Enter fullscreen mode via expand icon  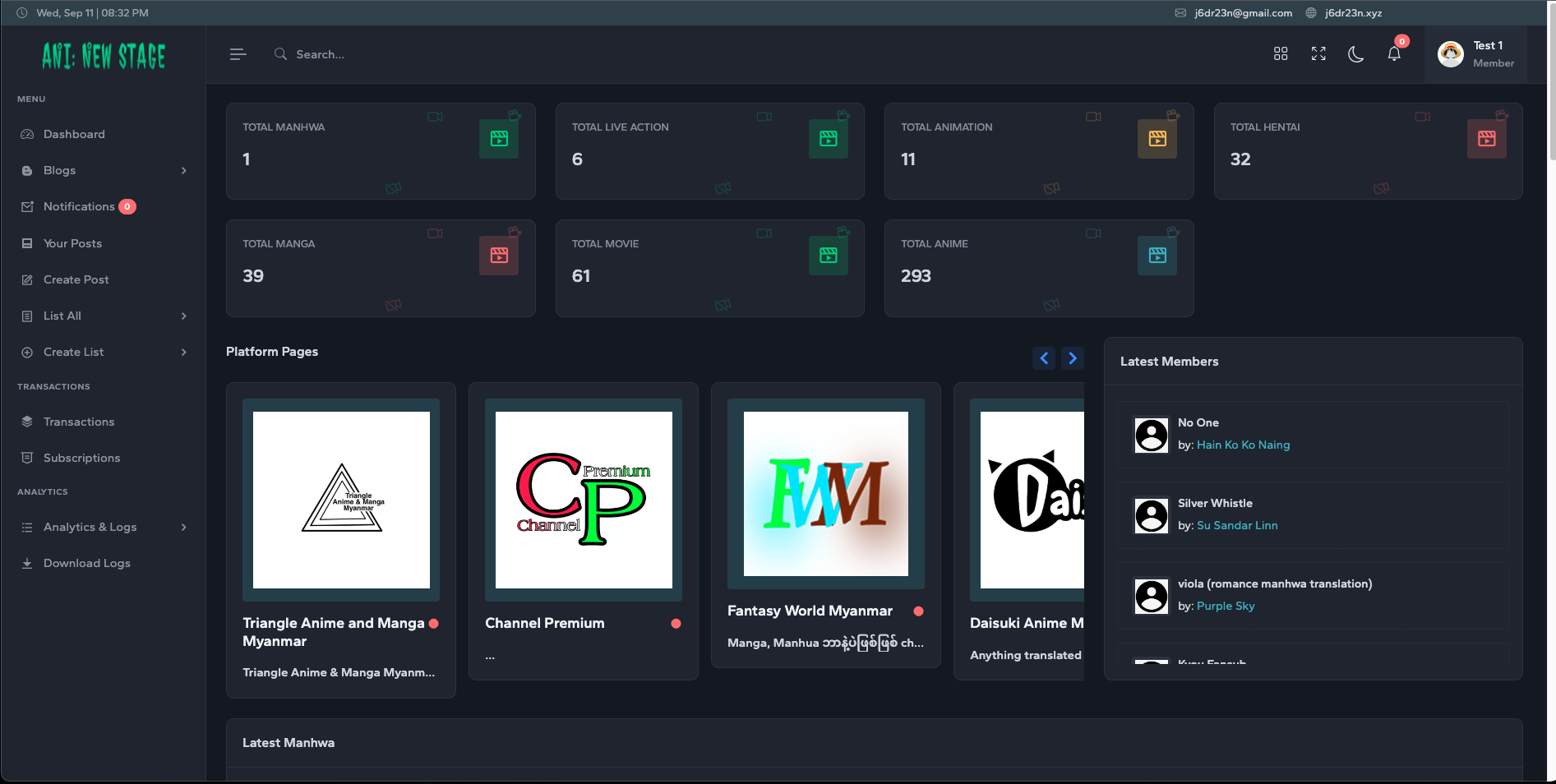pos(1318,53)
